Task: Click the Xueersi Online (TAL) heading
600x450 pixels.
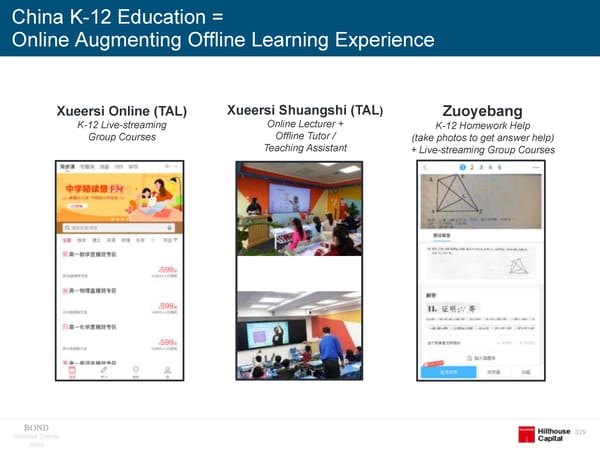Action: pos(121,111)
